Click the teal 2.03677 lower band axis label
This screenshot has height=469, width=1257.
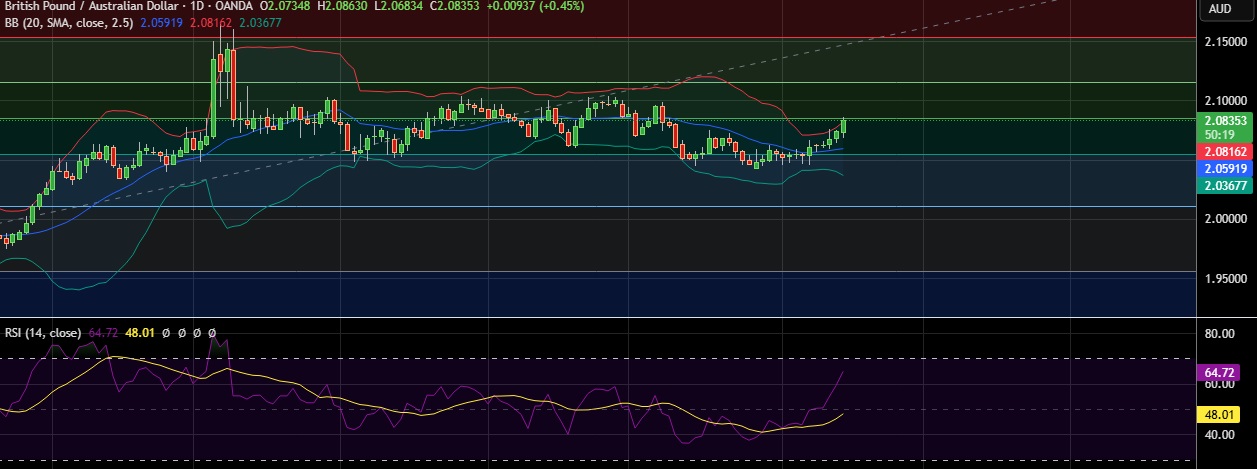[x=1226, y=186]
